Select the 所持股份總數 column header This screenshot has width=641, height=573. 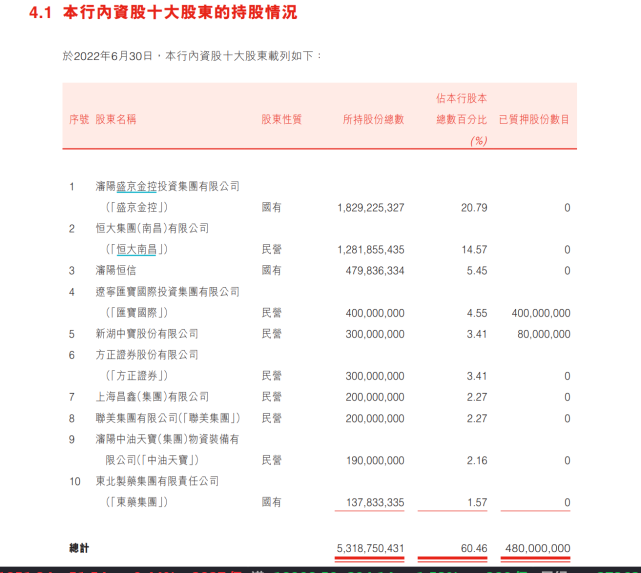pos(373,119)
